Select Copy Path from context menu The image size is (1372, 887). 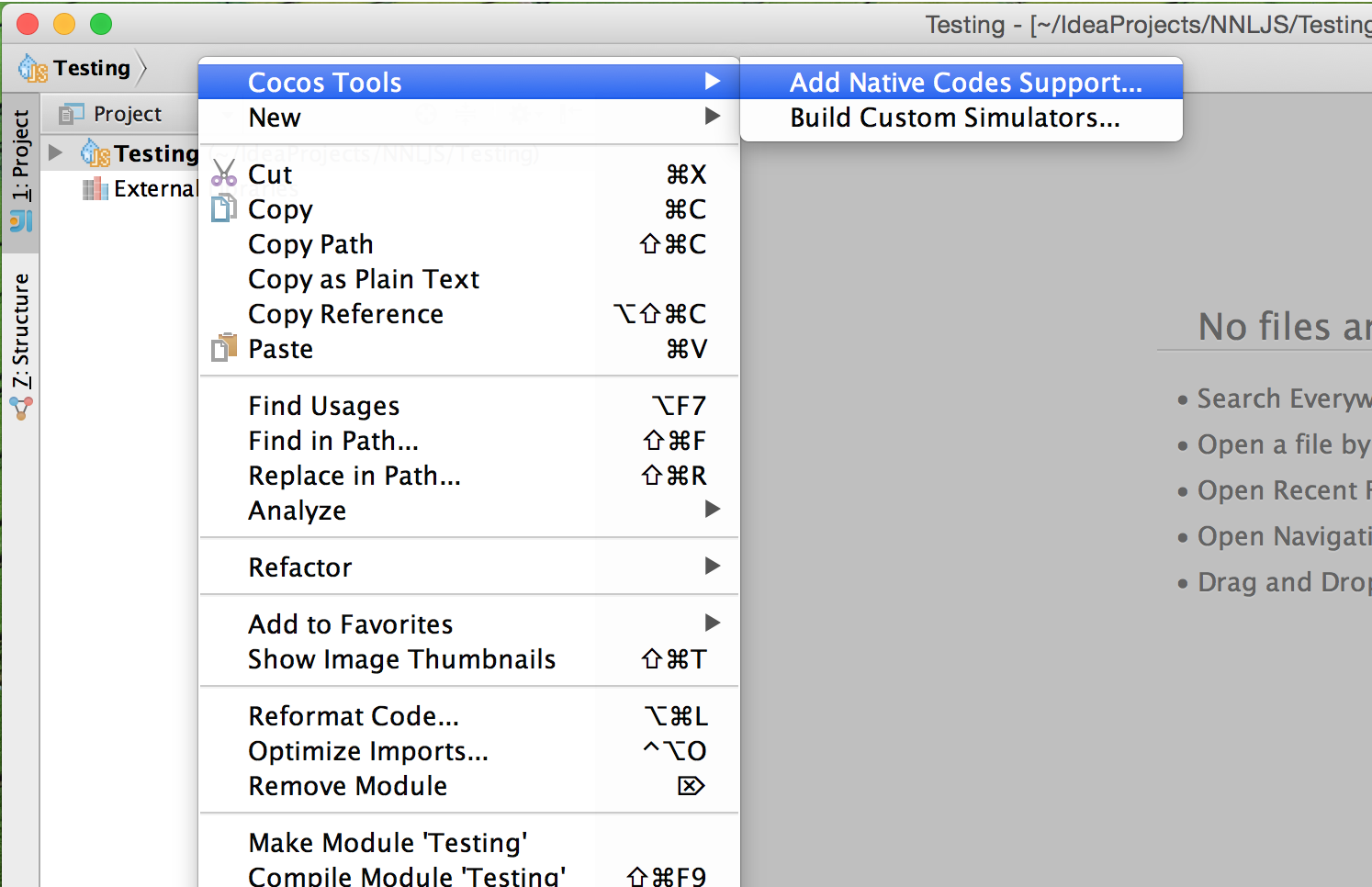(x=310, y=244)
